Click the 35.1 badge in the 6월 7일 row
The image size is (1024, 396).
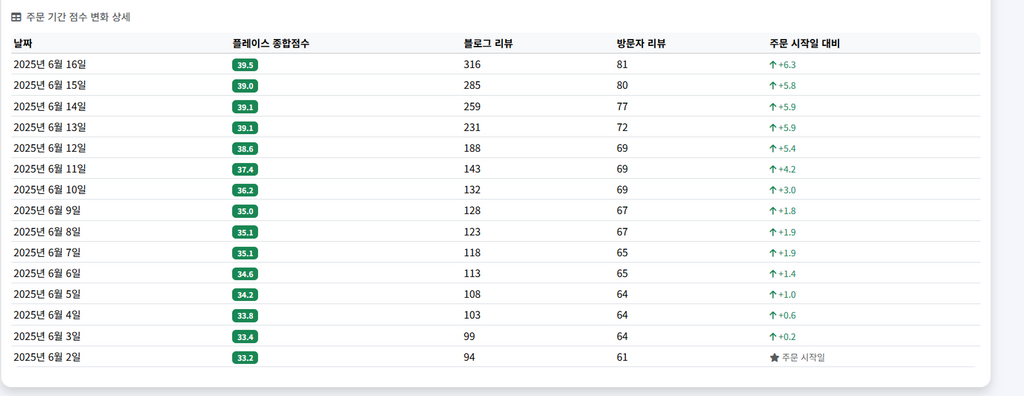click(x=245, y=254)
